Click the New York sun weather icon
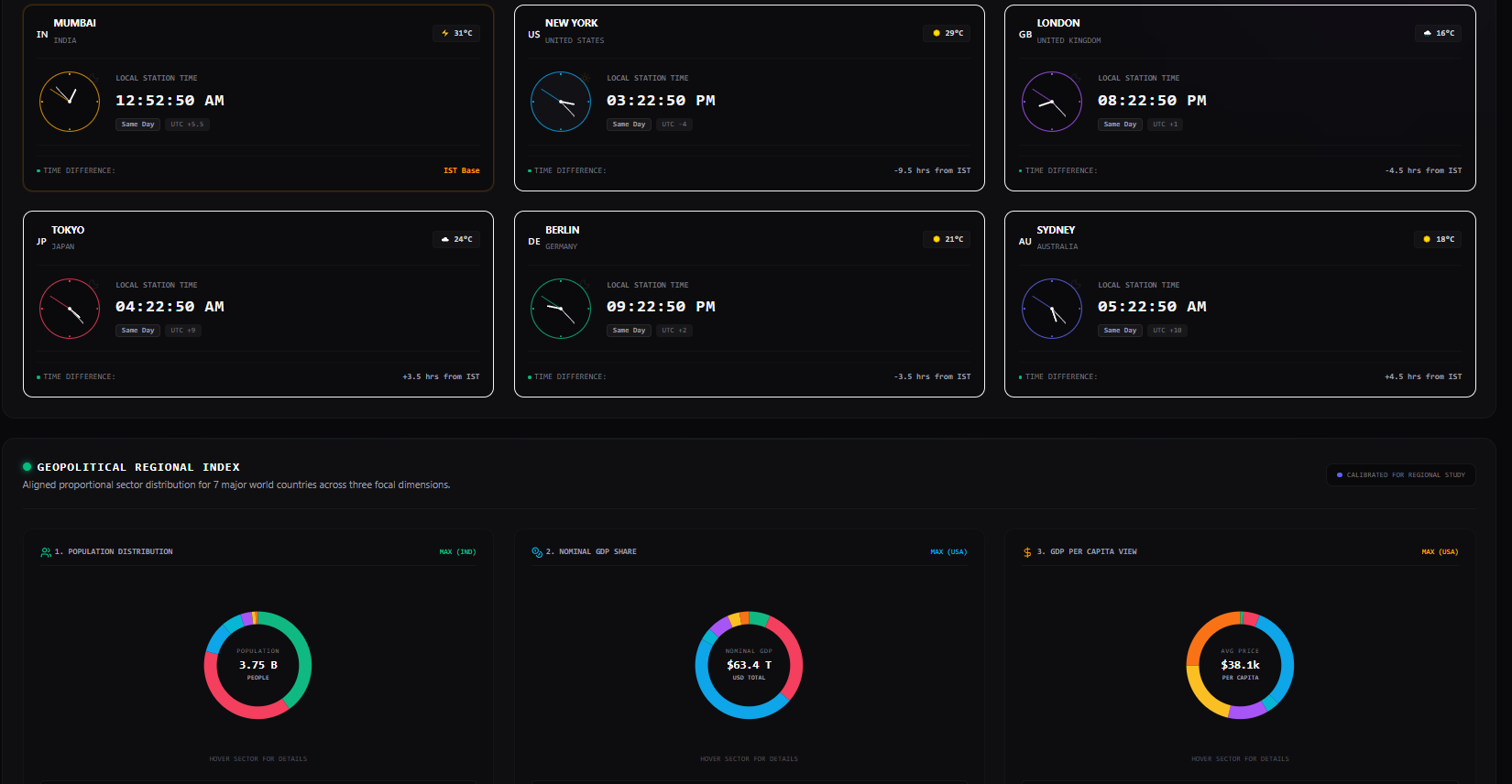The width and height of the screenshot is (1512, 784). [x=937, y=33]
